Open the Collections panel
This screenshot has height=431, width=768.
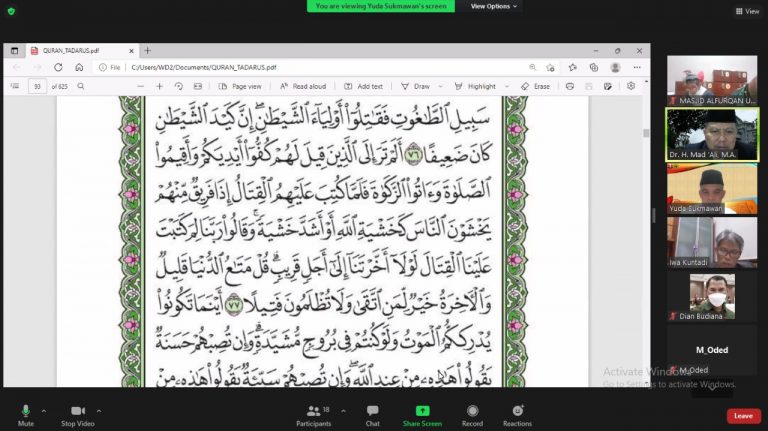click(x=594, y=67)
